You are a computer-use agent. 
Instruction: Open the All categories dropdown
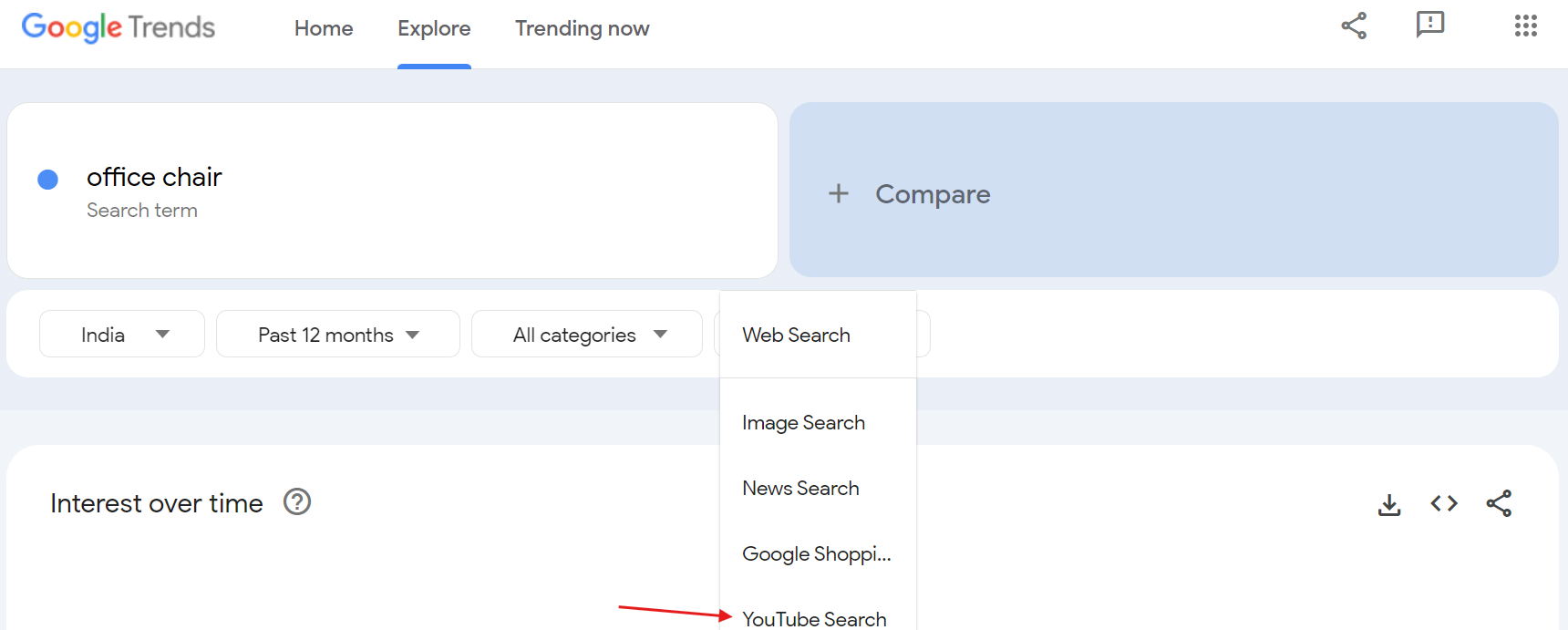[x=586, y=334]
